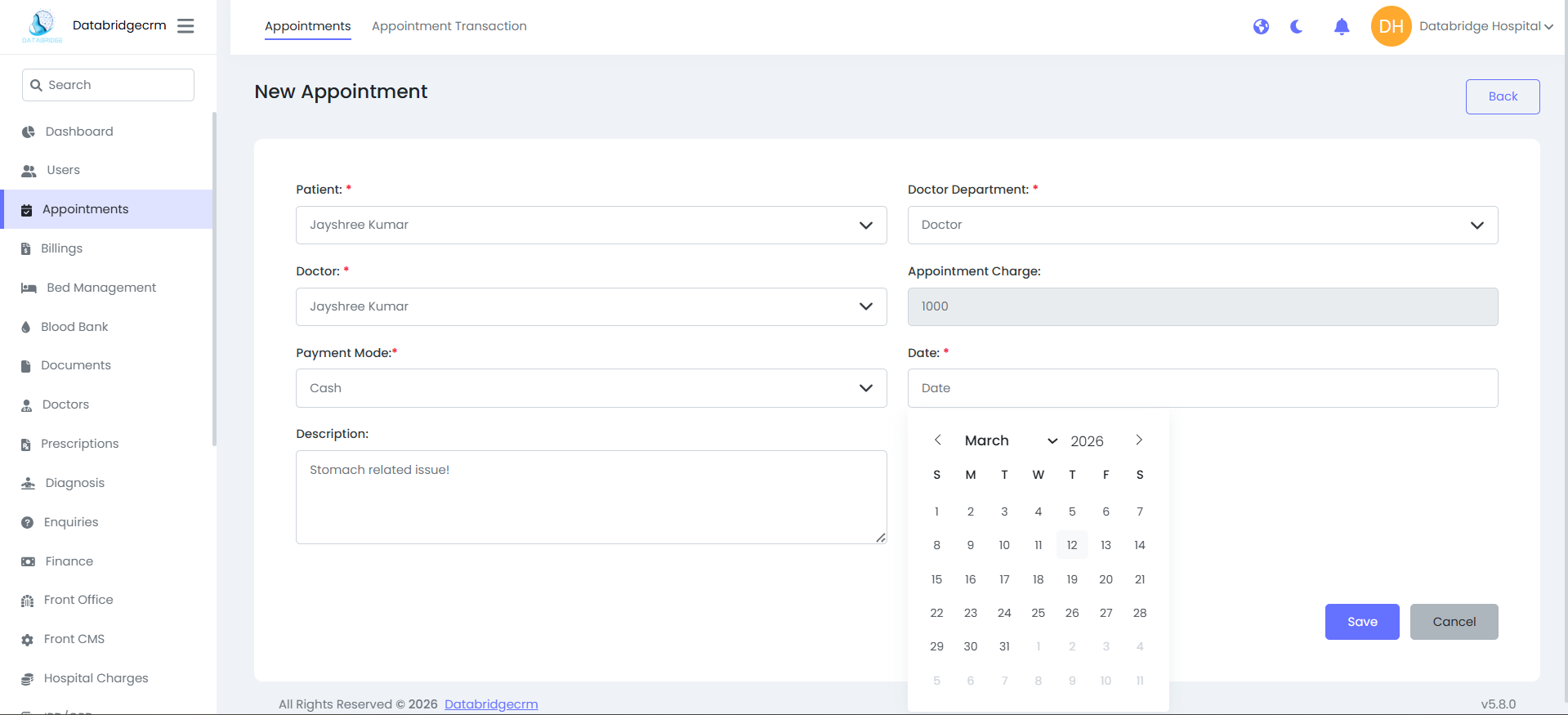
Task: Click the Bed Management bed icon
Action: (29, 288)
